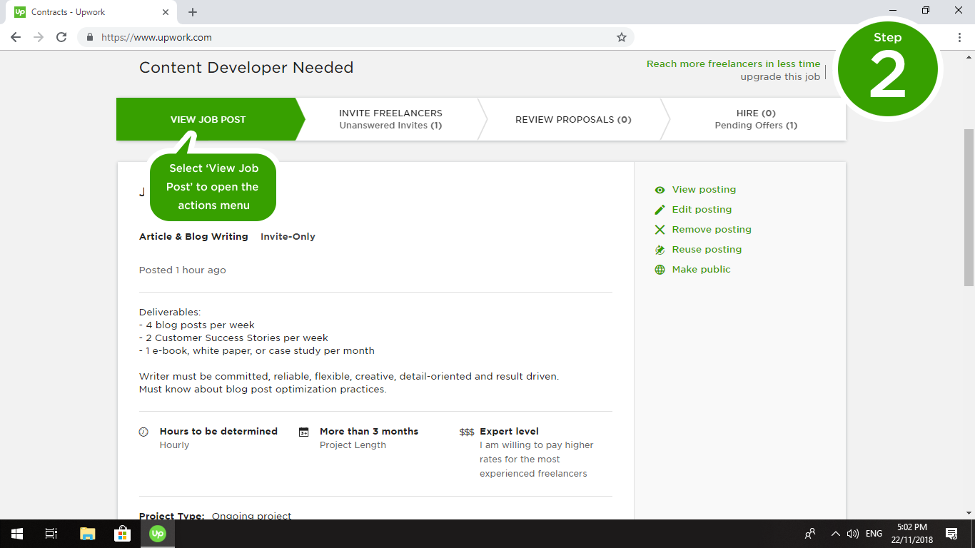
Task: Show hidden tray icons with the chevron
Action: [835, 534]
